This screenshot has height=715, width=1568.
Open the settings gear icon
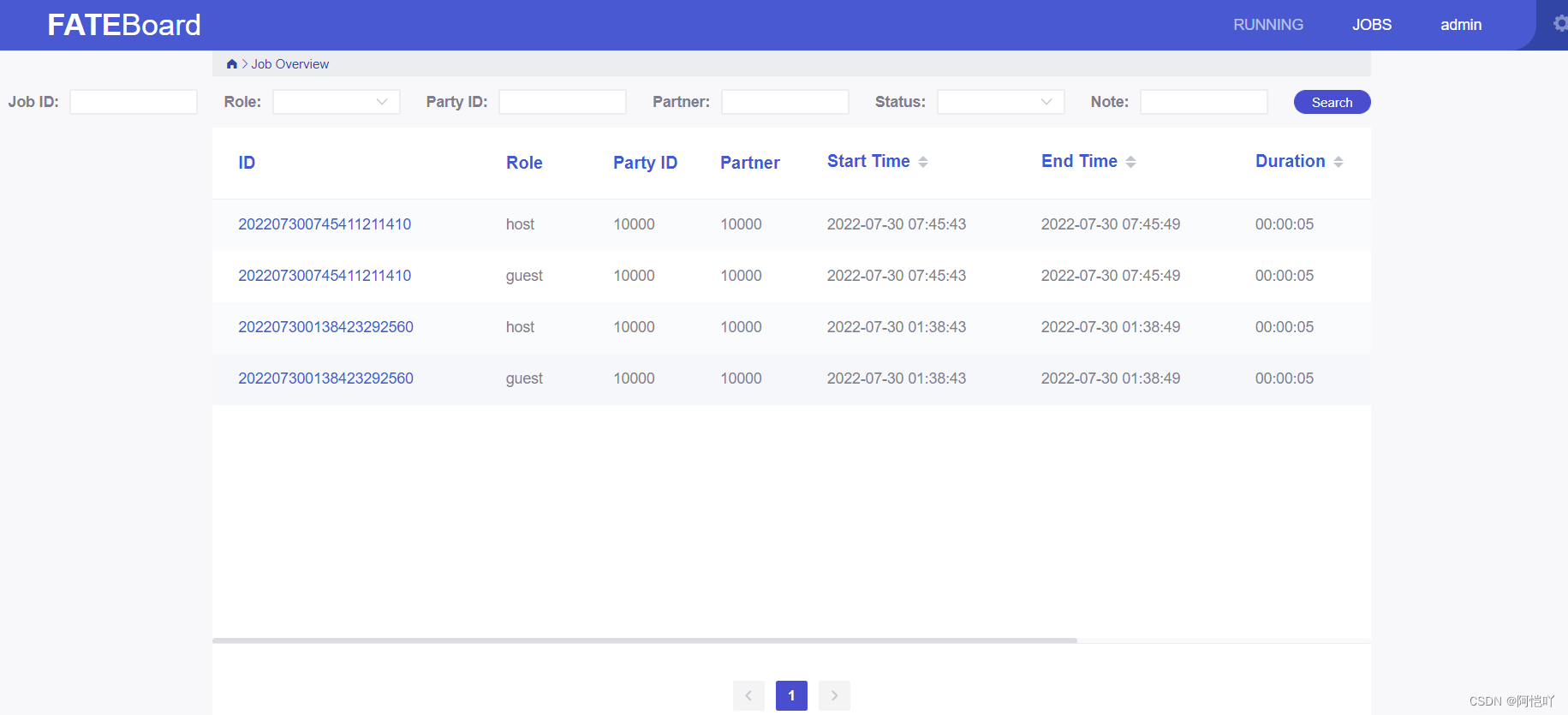pos(1561,24)
